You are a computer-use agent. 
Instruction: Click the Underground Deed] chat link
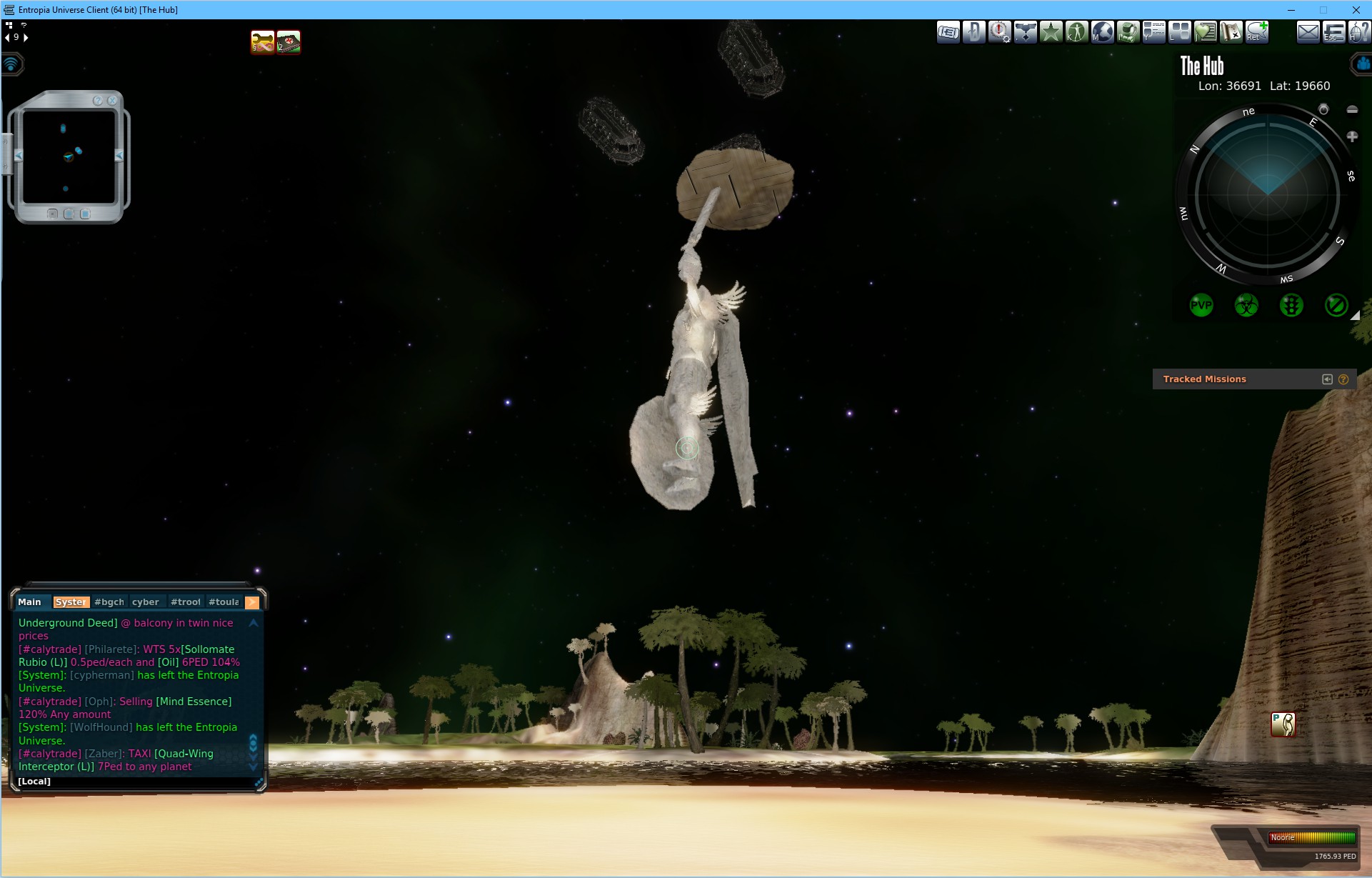click(x=68, y=623)
